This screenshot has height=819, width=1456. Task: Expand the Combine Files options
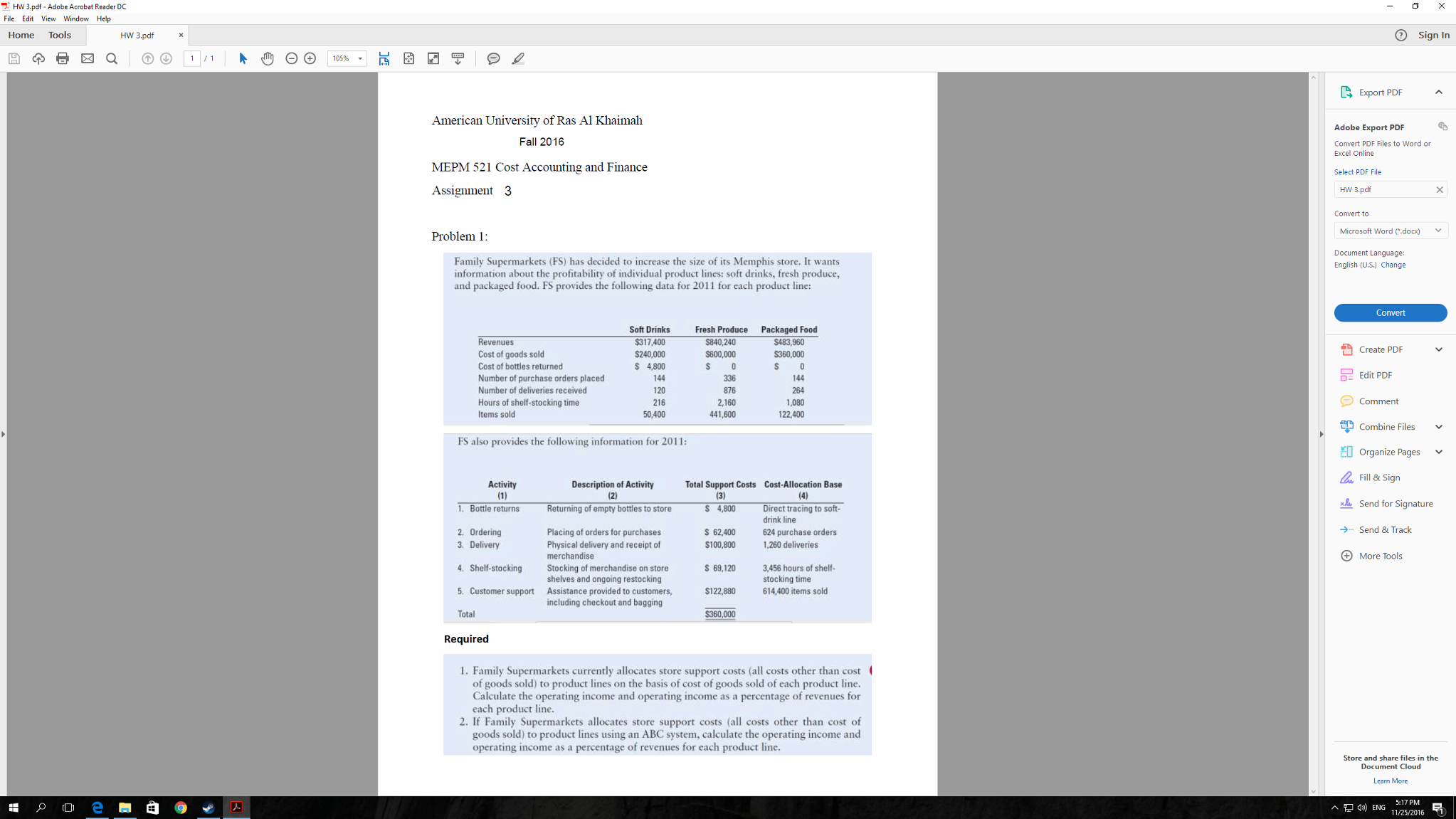(1438, 427)
